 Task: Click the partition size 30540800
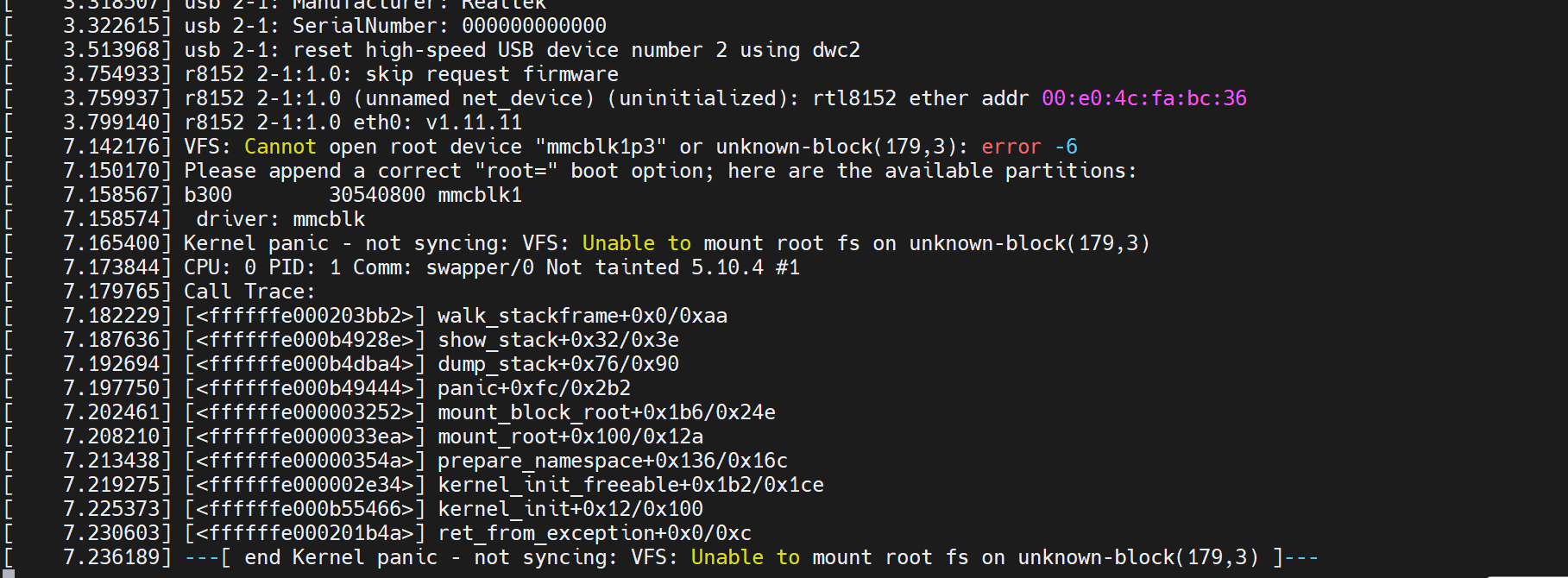point(377,195)
